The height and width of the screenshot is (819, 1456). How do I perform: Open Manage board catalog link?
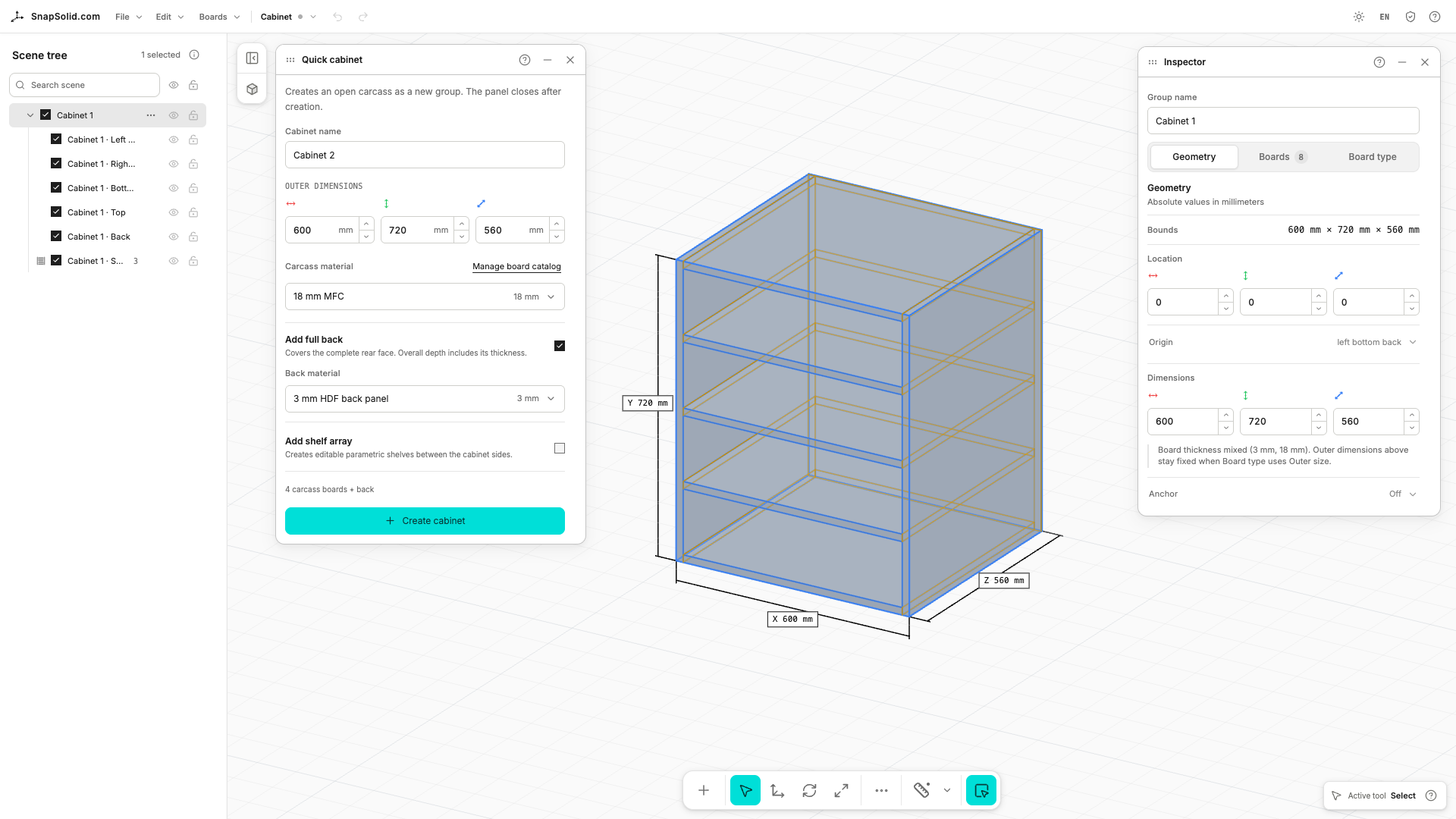pos(516,267)
